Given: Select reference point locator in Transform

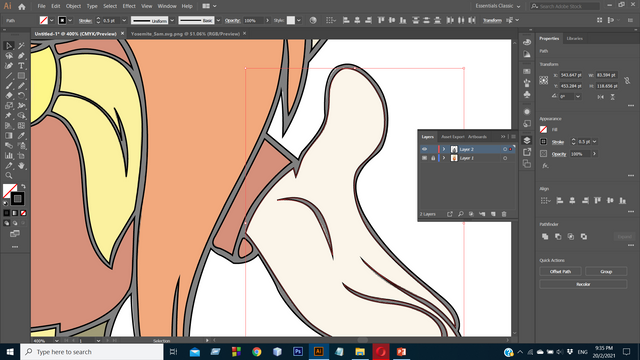Looking at the screenshot, I should pyautogui.click(x=544, y=80).
